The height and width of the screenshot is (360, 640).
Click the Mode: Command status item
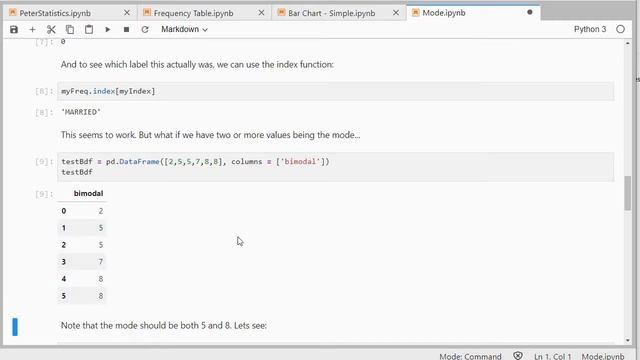(x=470, y=356)
